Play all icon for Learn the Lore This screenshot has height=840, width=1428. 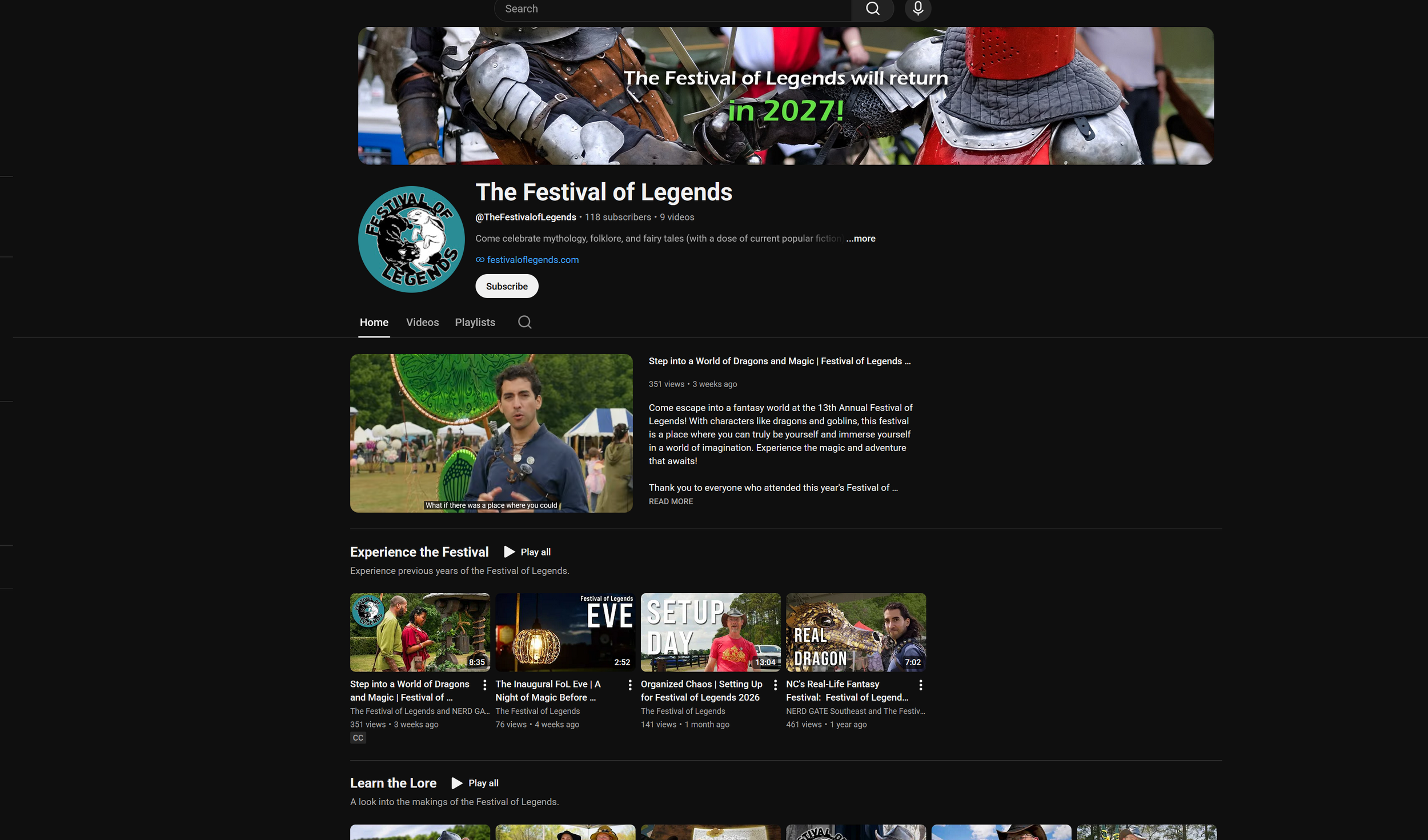coord(457,783)
